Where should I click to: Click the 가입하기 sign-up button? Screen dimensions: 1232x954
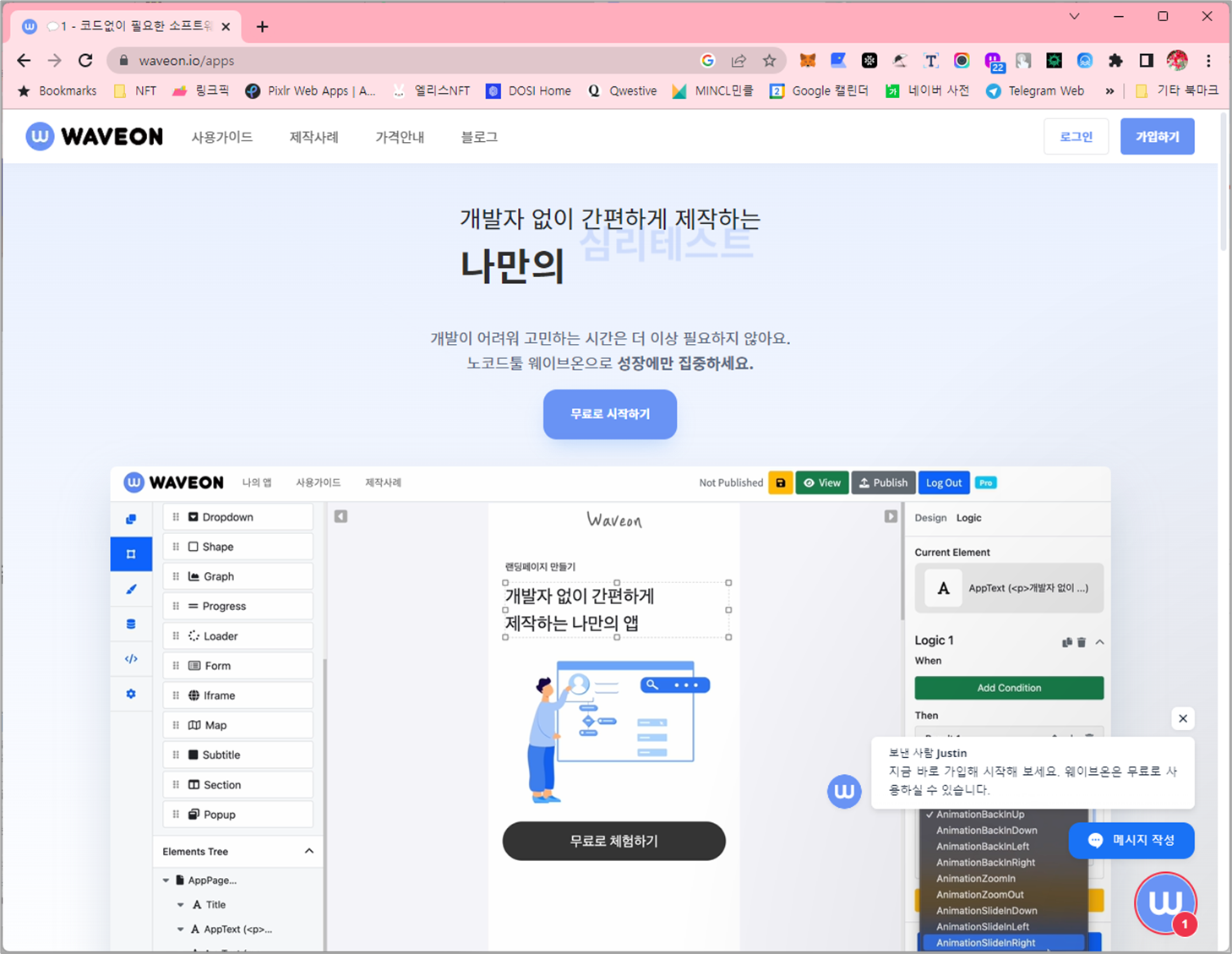coord(1158,137)
